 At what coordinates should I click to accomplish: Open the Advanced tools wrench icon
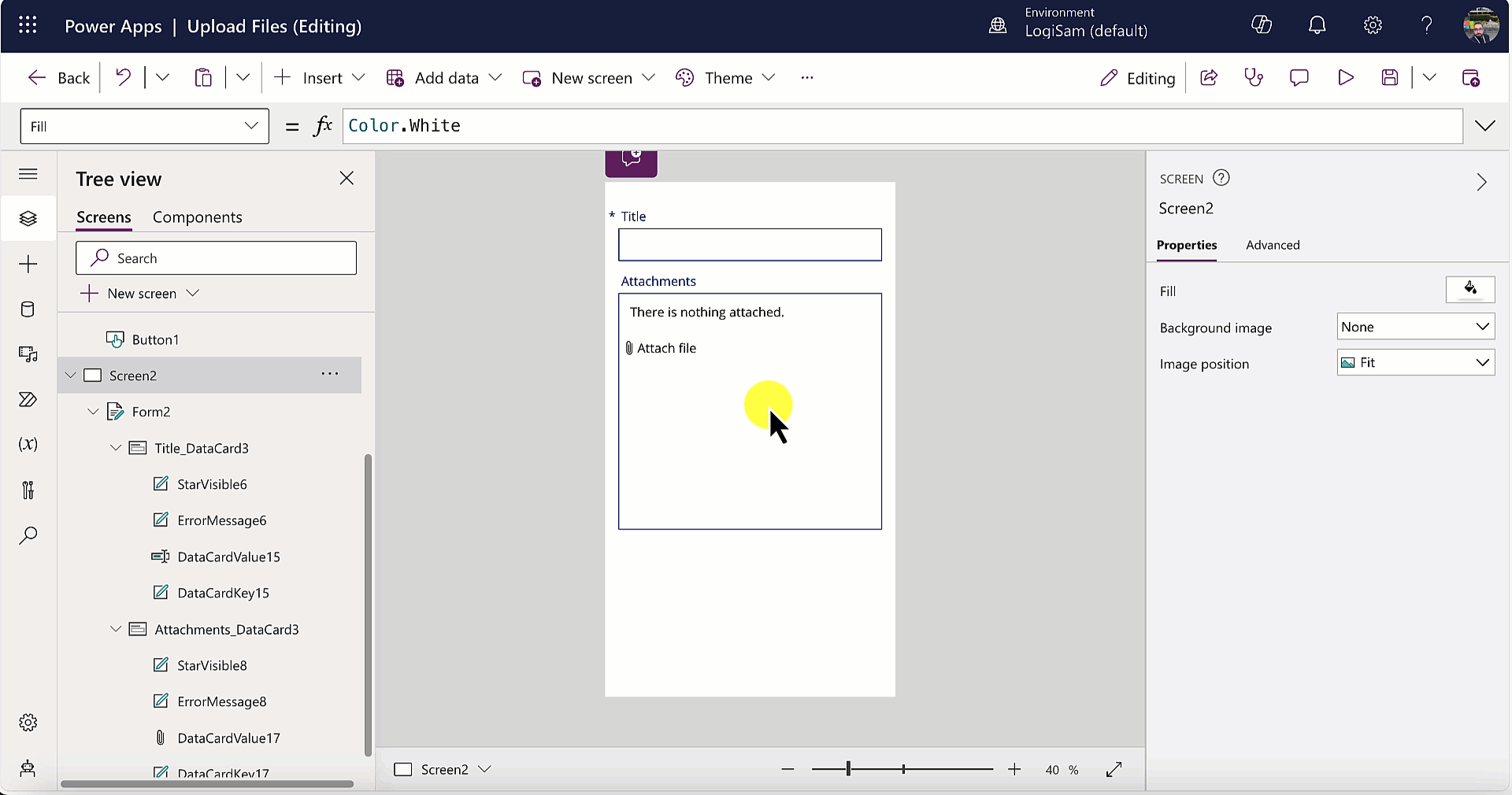[28, 490]
